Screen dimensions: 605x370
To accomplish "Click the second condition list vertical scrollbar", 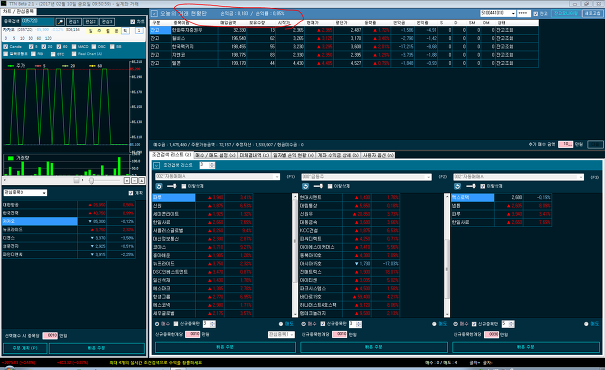I will [x=447, y=255].
